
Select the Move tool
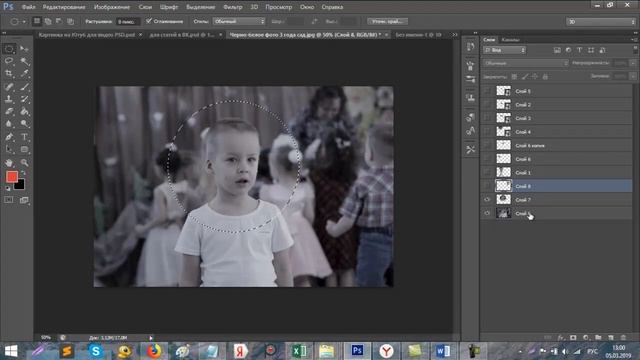pyautogui.click(x=24, y=49)
